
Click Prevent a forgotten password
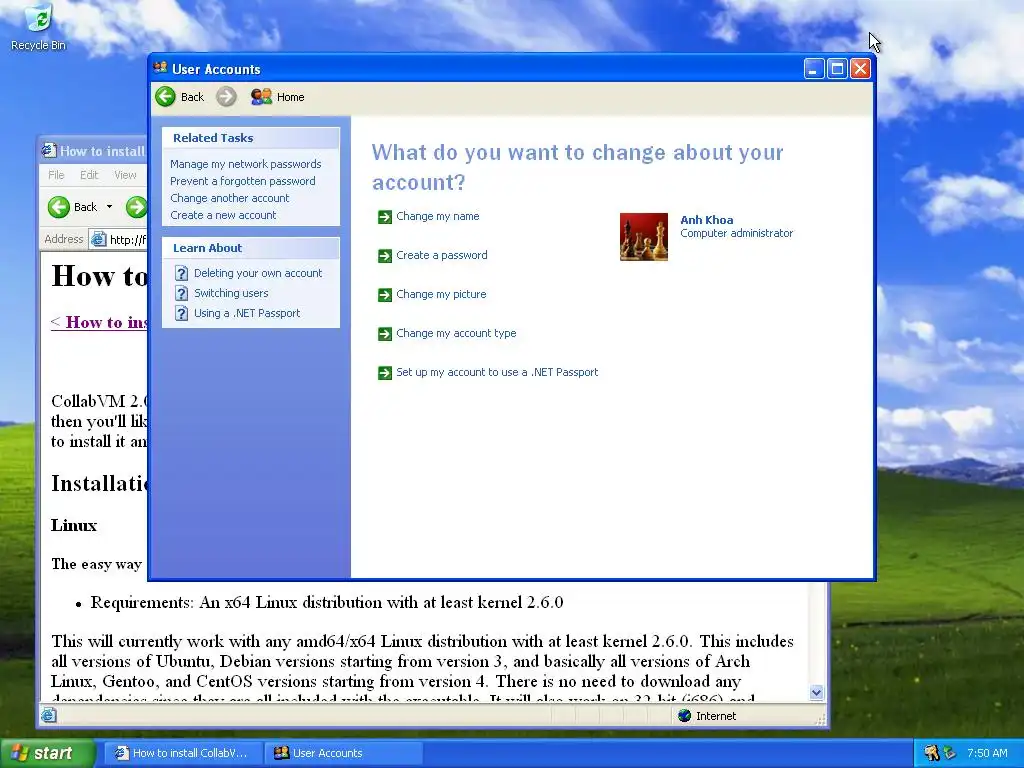click(x=242, y=181)
